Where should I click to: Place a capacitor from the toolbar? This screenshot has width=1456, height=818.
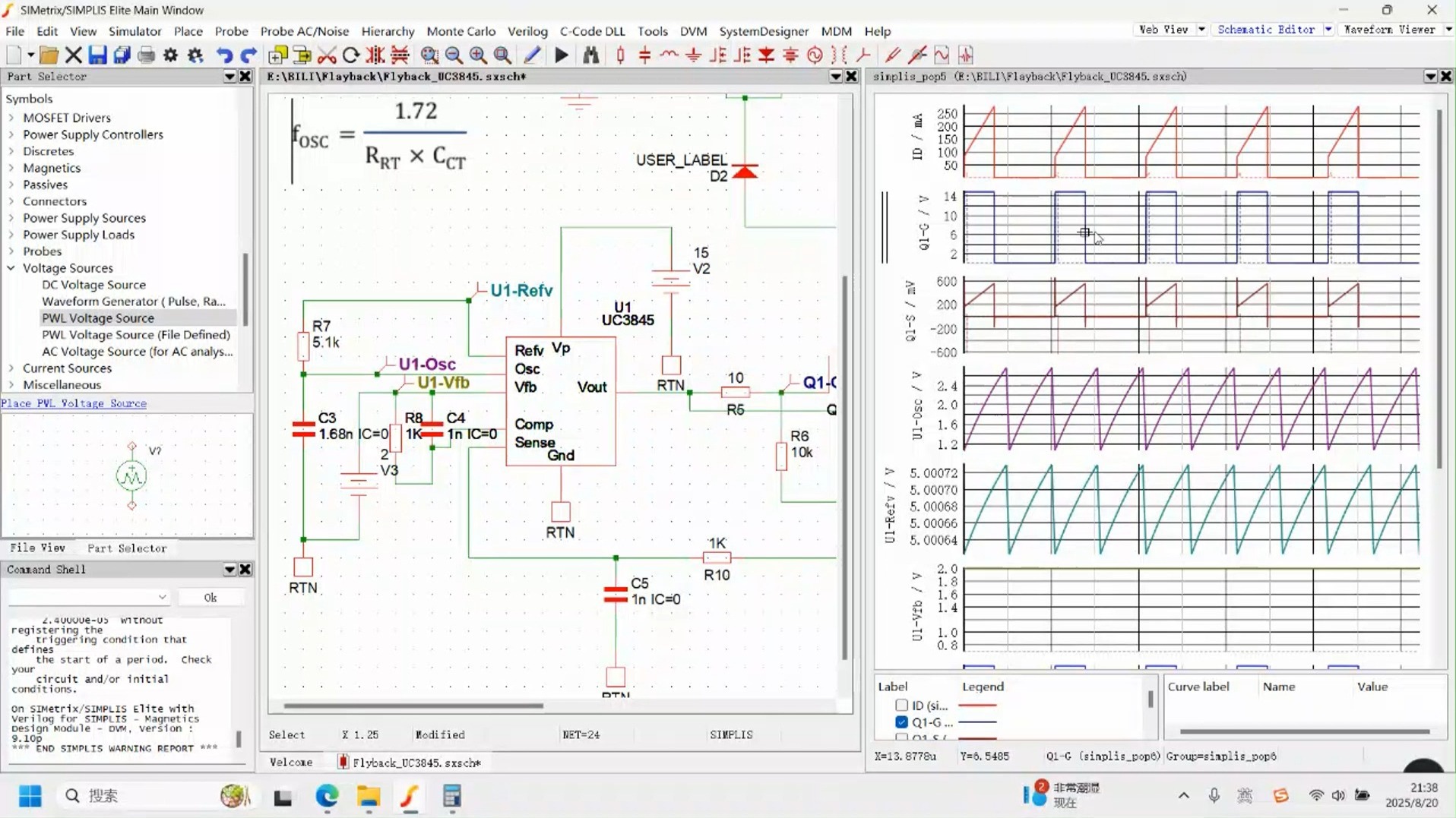coord(645,55)
